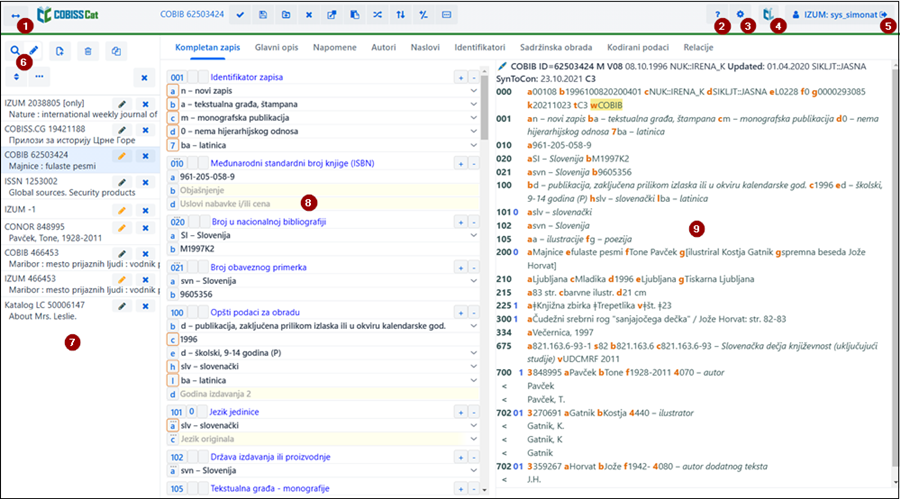Image resolution: width=900 pixels, height=499 pixels.
Task: Click the floppy disk save record icon
Action: (263, 15)
